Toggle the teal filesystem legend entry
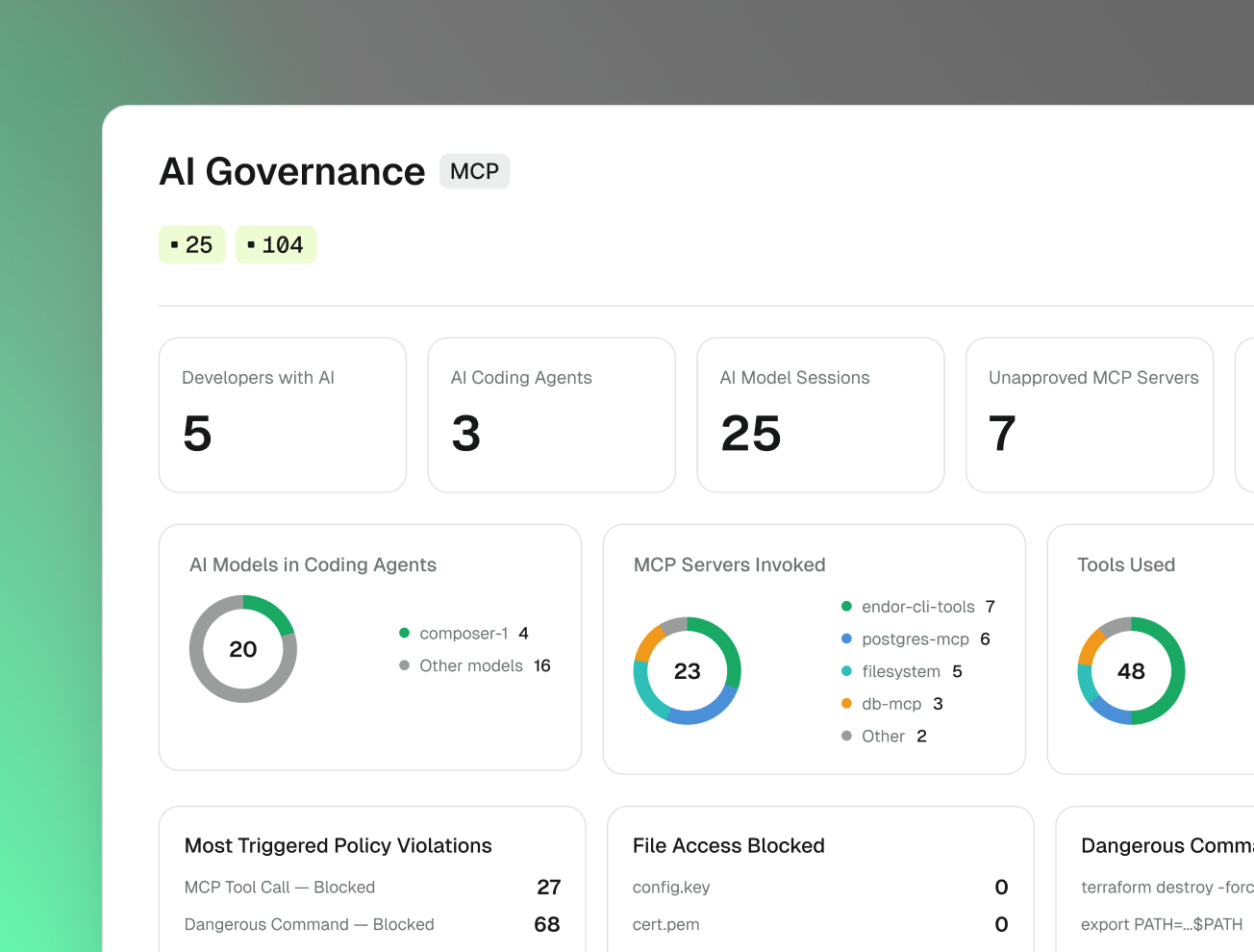Viewport: 1254px width, 952px height. point(902,671)
